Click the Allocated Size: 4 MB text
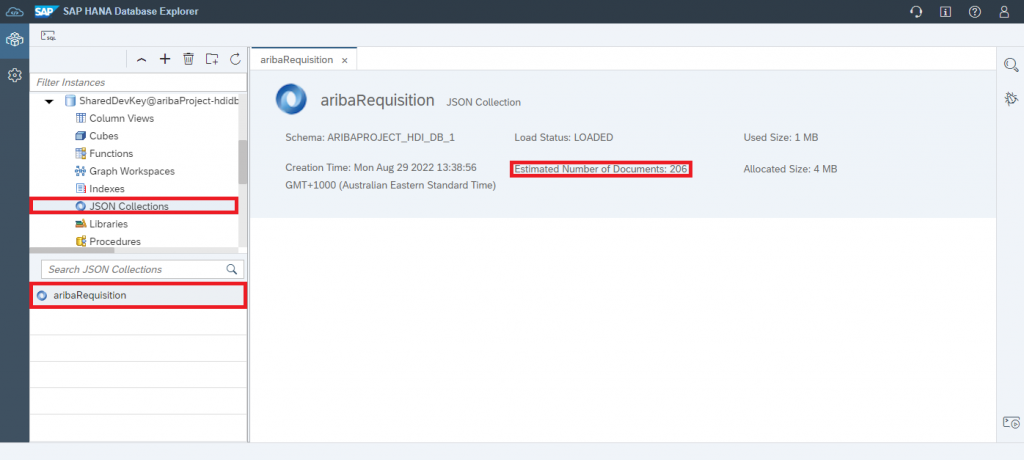The height and width of the screenshot is (460, 1024). [790, 169]
